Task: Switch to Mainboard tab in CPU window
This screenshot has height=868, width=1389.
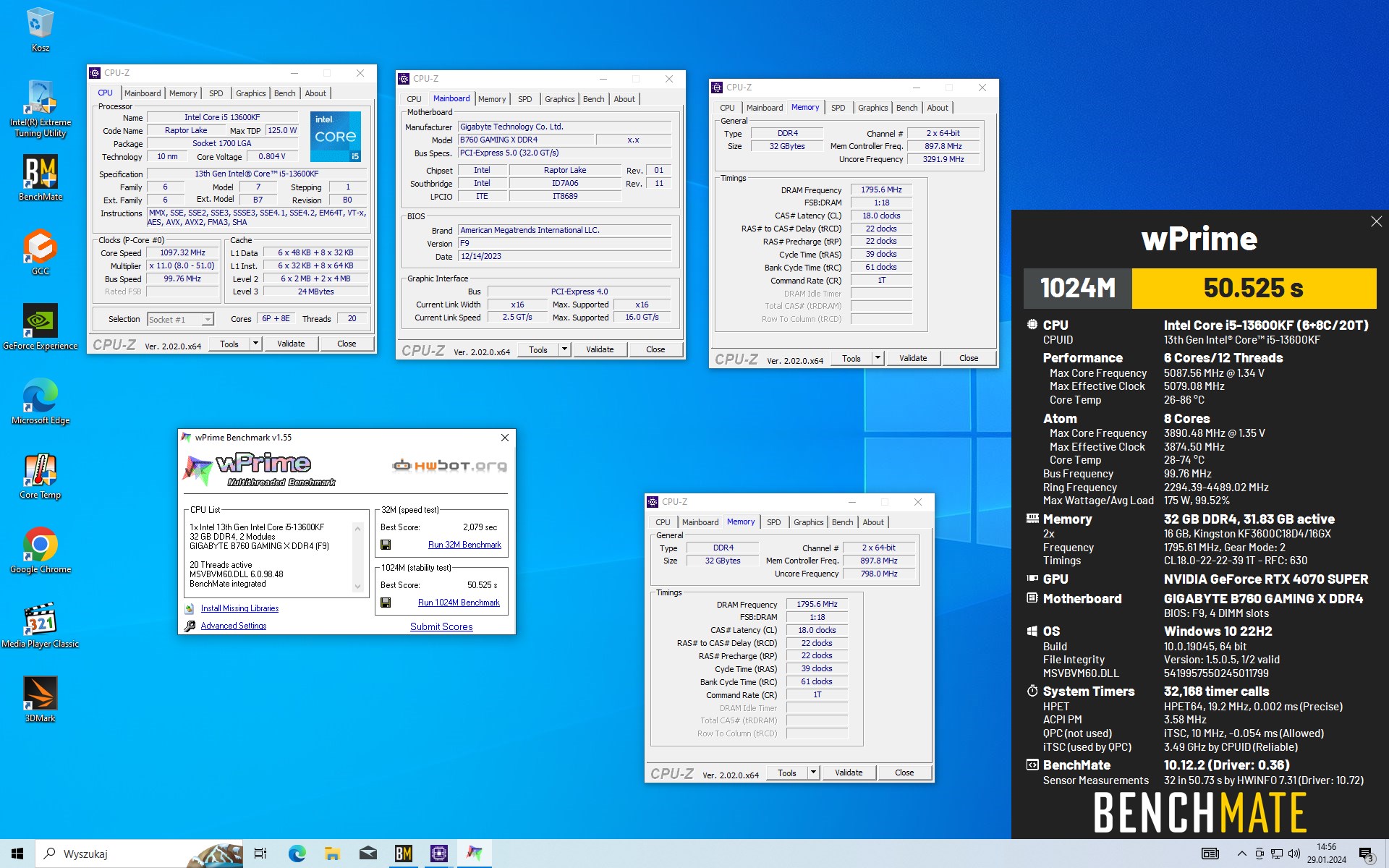Action: click(143, 93)
